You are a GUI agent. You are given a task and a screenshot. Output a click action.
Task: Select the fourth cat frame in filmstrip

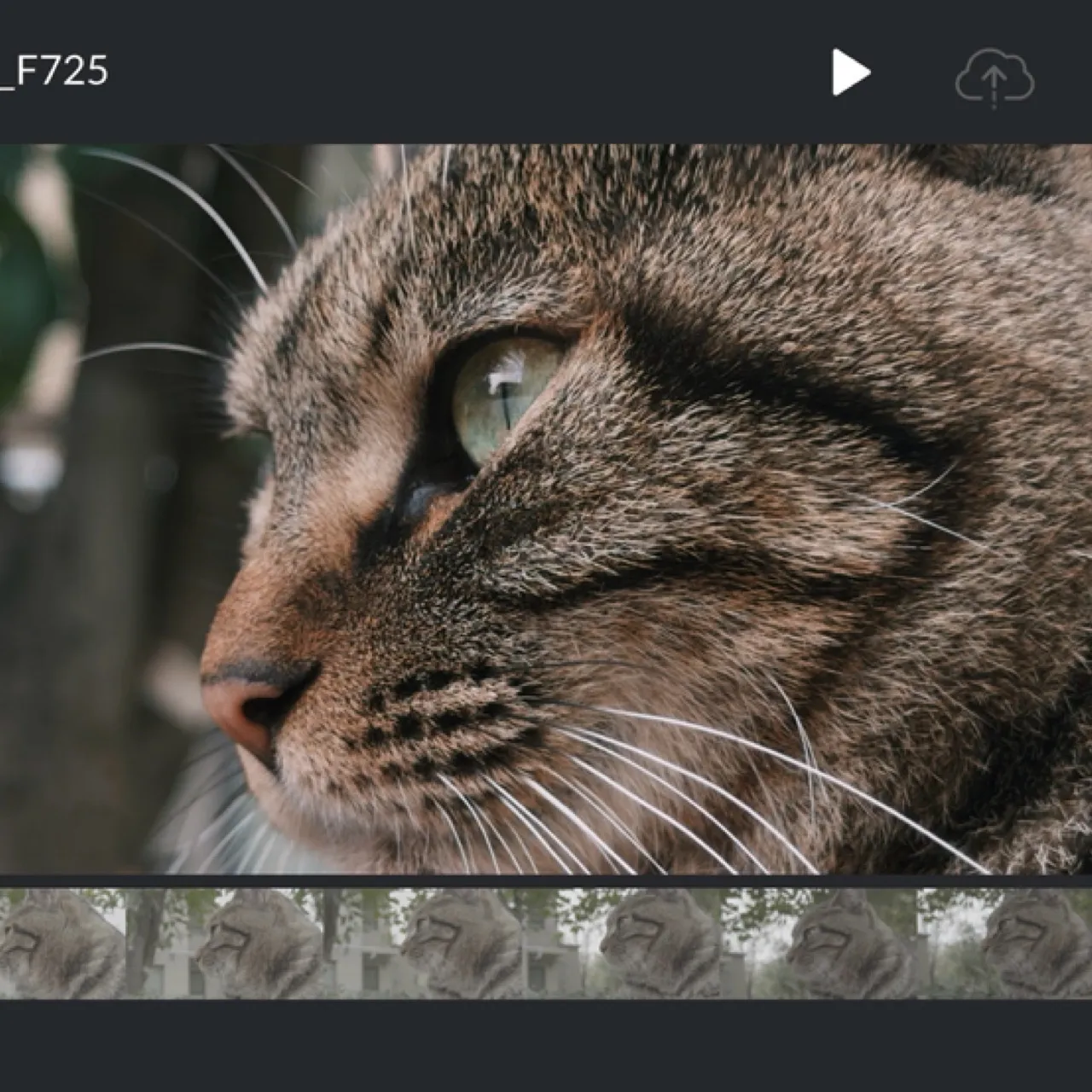click(x=661, y=944)
